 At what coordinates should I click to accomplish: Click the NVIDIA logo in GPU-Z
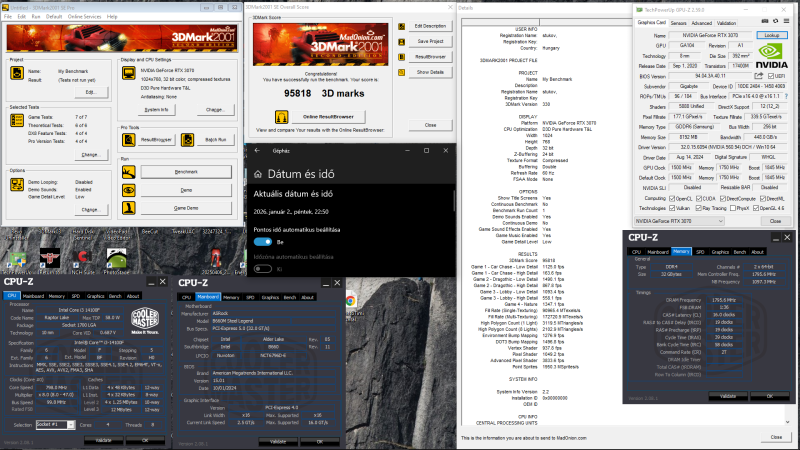771,56
